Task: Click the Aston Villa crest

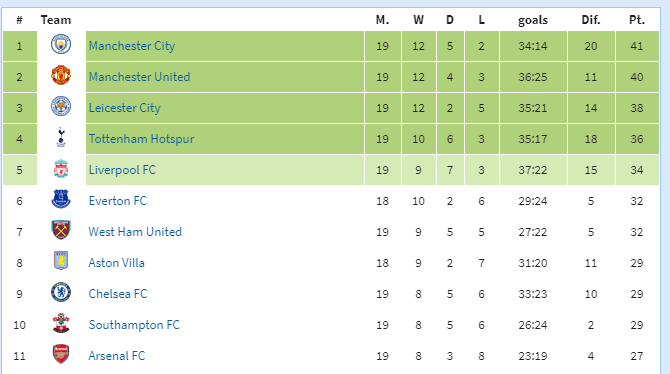Action: (x=61, y=261)
